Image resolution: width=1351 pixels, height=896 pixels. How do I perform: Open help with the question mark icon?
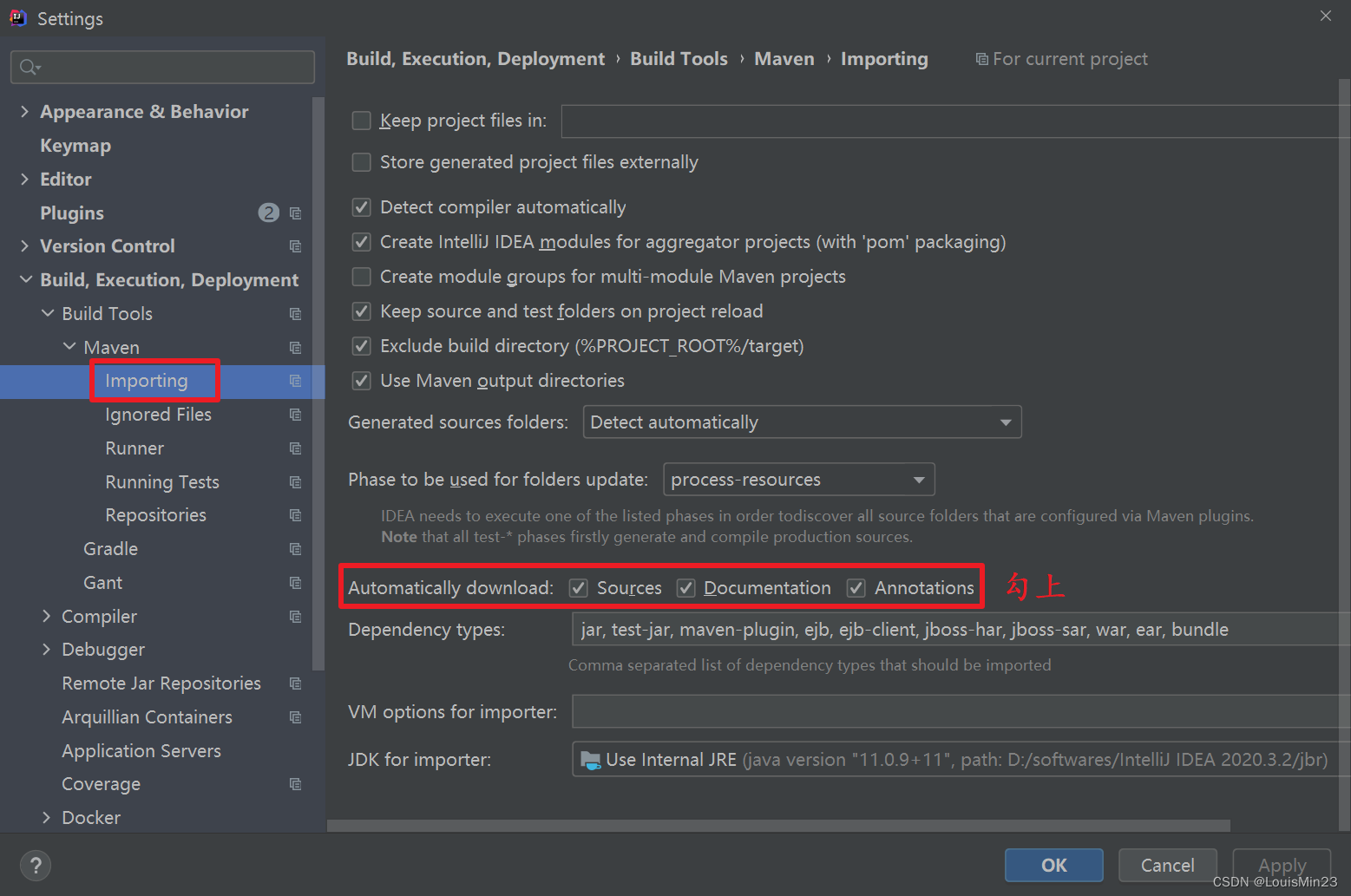click(x=36, y=865)
